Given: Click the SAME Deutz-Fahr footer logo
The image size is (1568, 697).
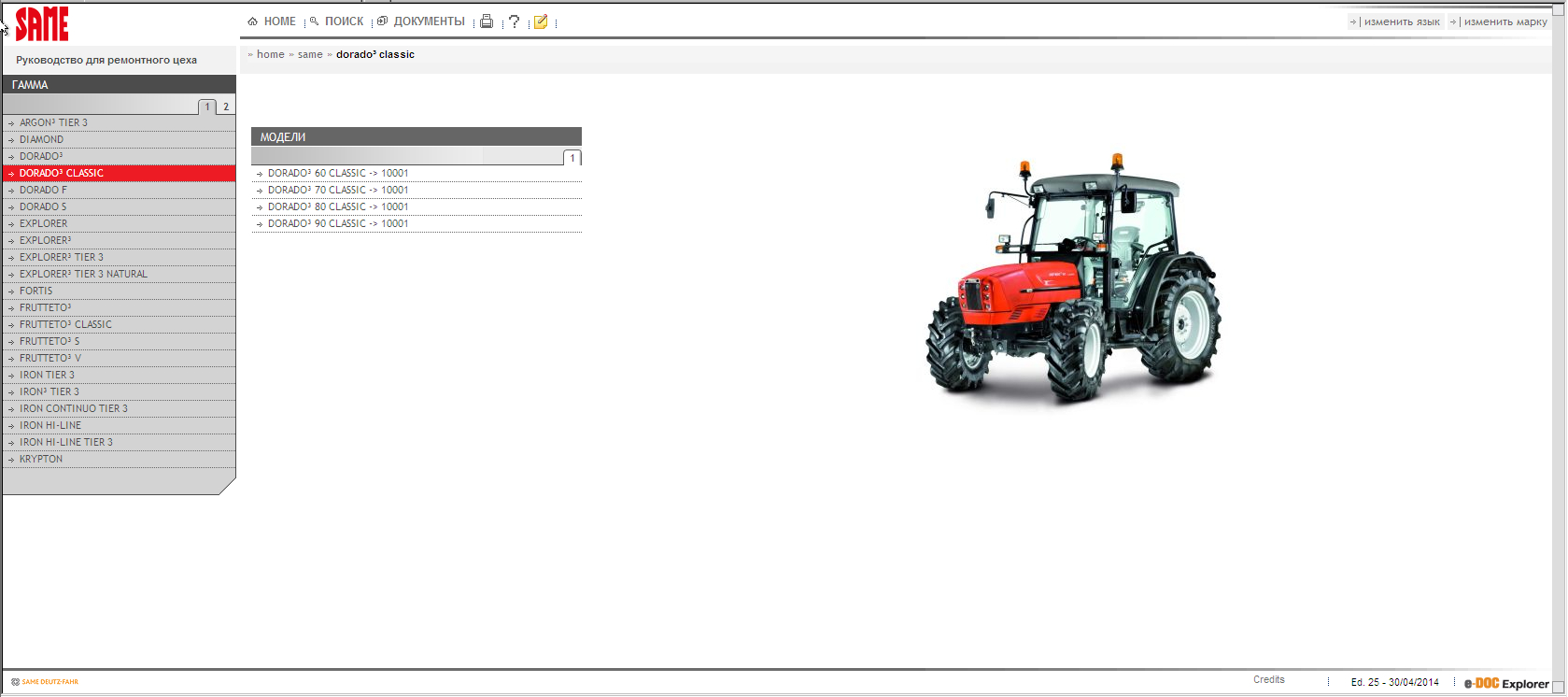Looking at the screenshot, I should click(45, 682).
